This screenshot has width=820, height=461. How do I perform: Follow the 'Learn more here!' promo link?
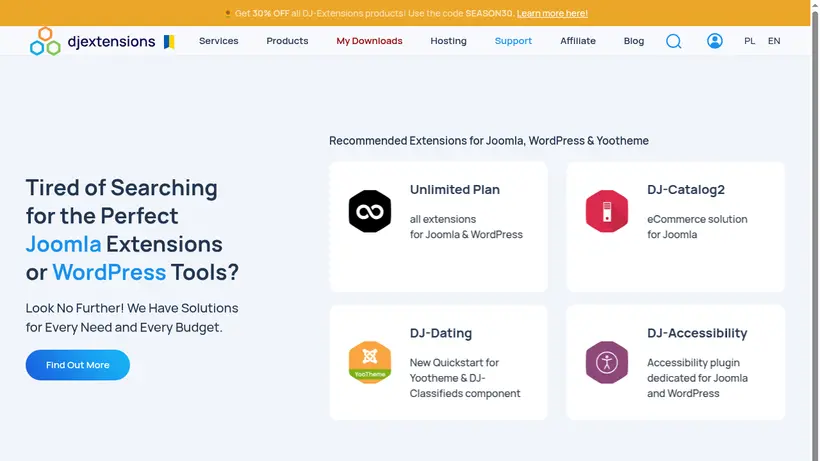pyautogui.click(x=552, y=14)
